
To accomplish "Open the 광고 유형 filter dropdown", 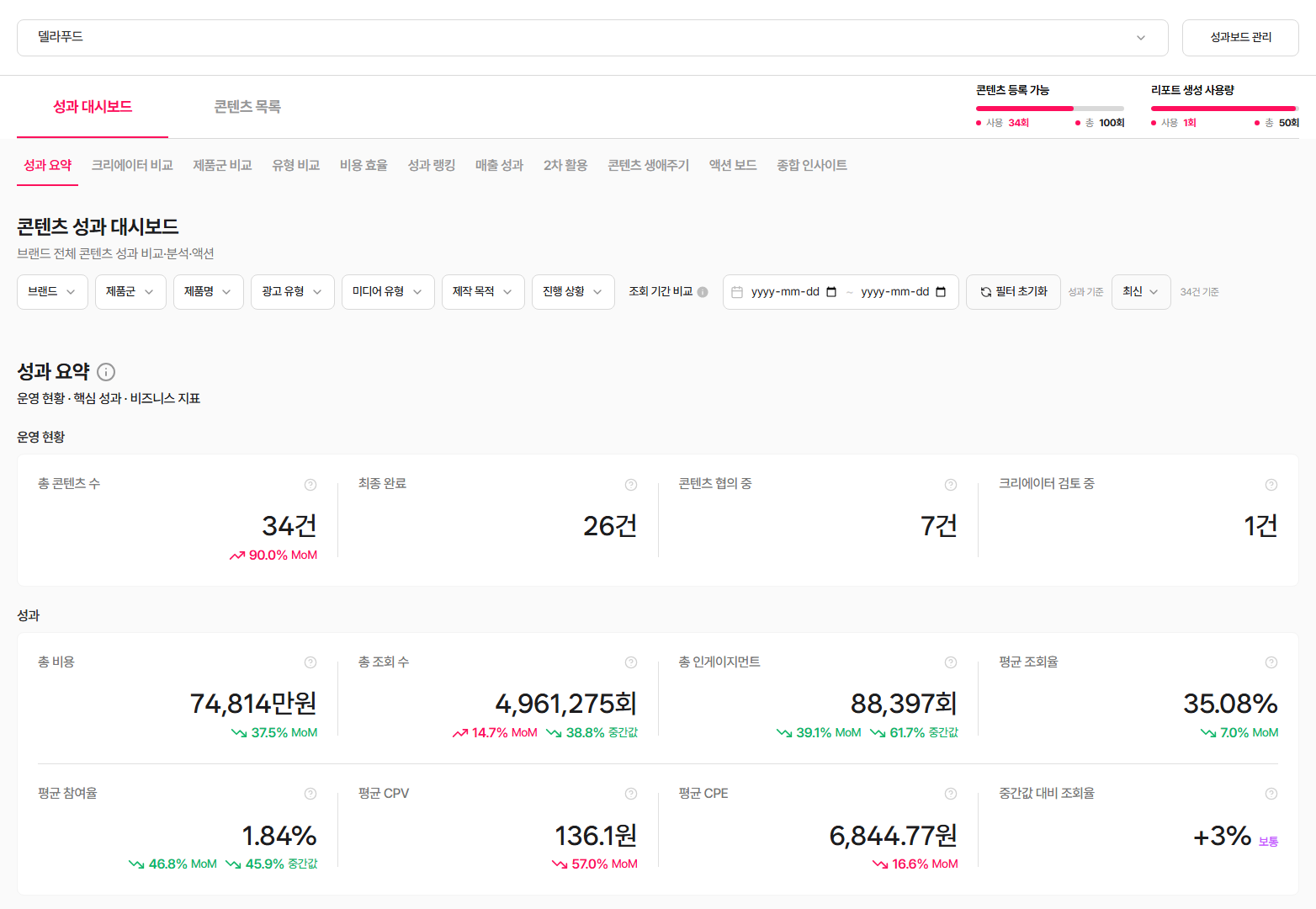I will pos(293,292).
